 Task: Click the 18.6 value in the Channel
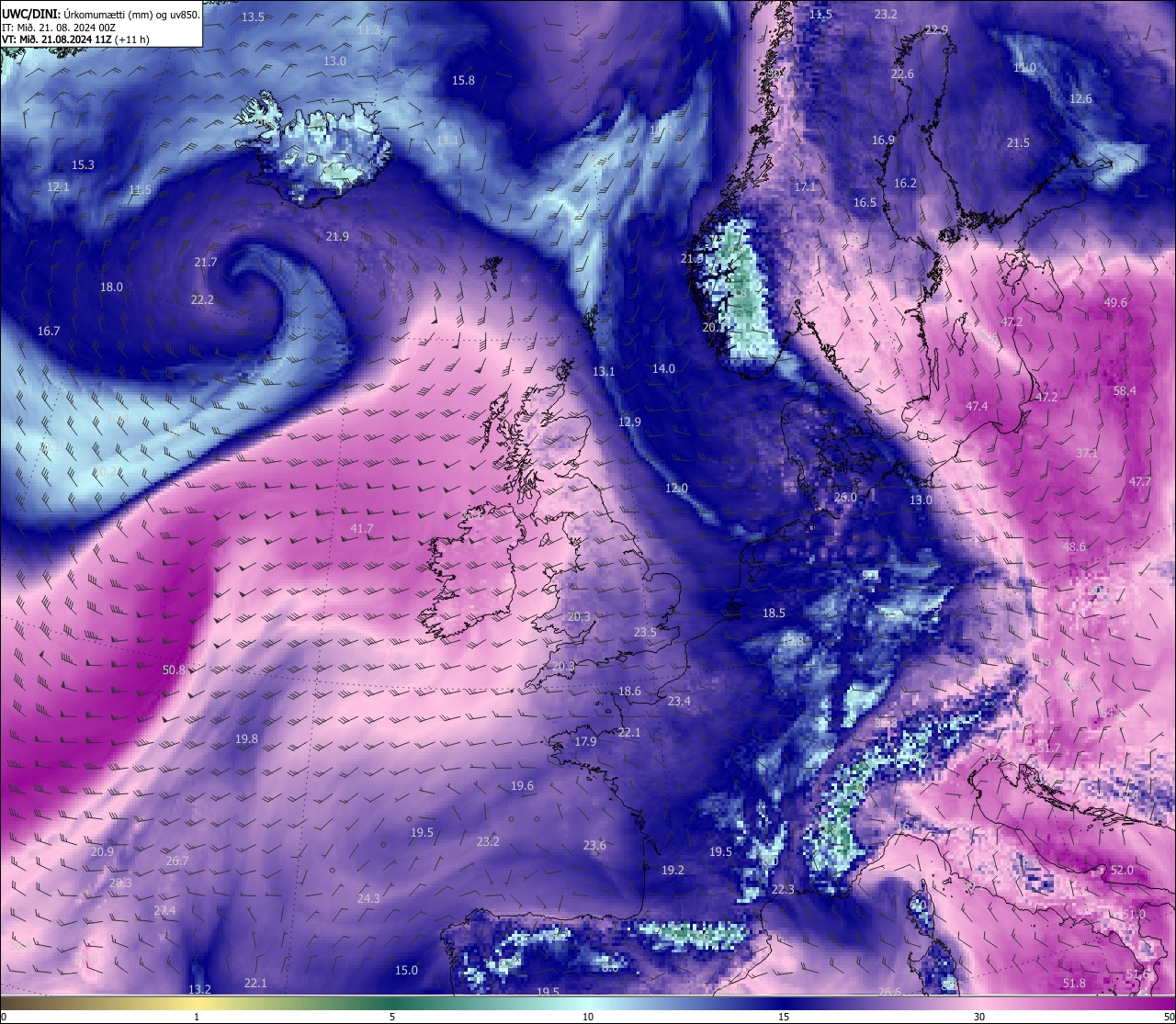tap(629, 692)
